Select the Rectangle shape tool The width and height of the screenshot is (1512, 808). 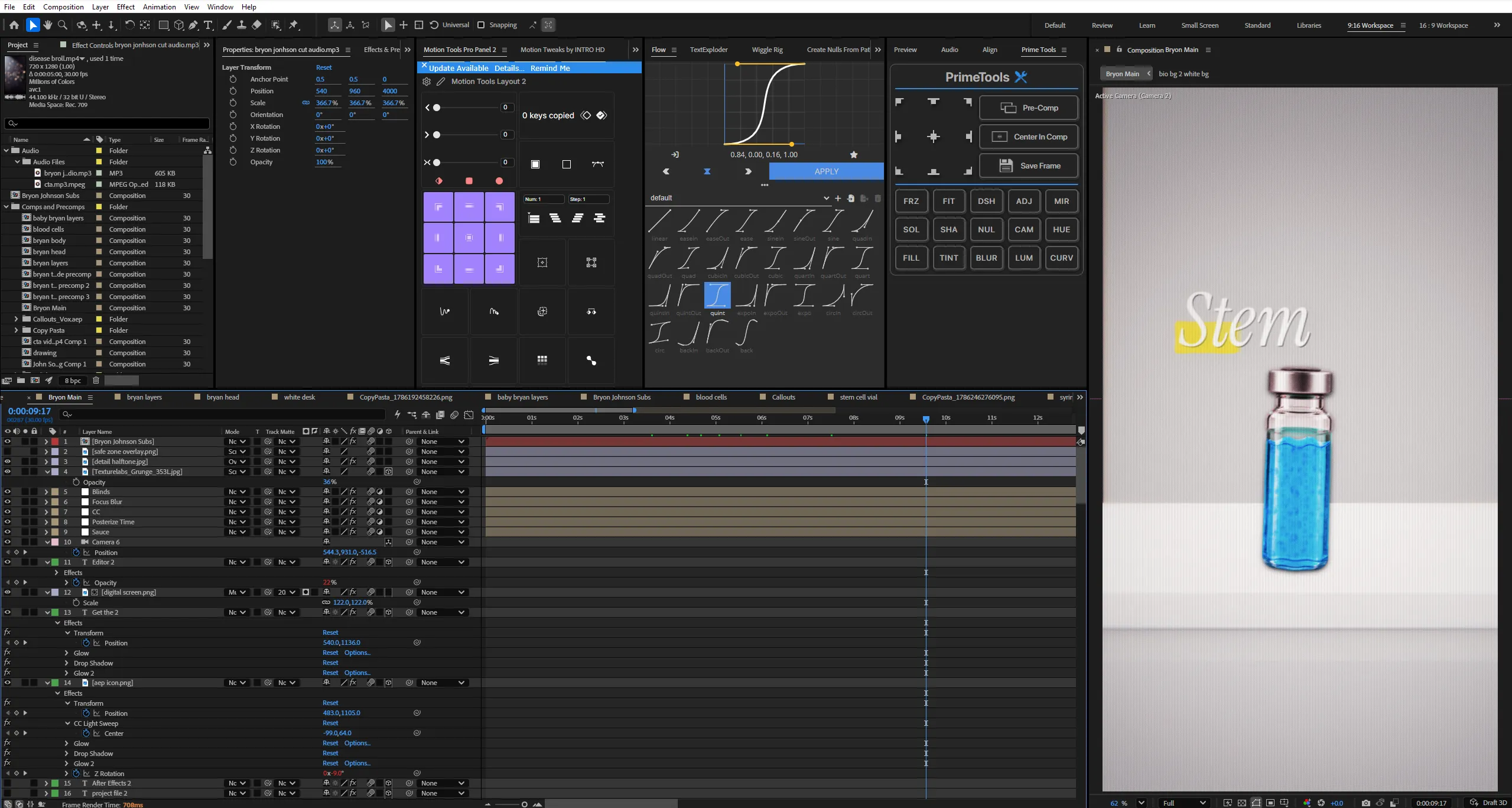tap(164, 25)
